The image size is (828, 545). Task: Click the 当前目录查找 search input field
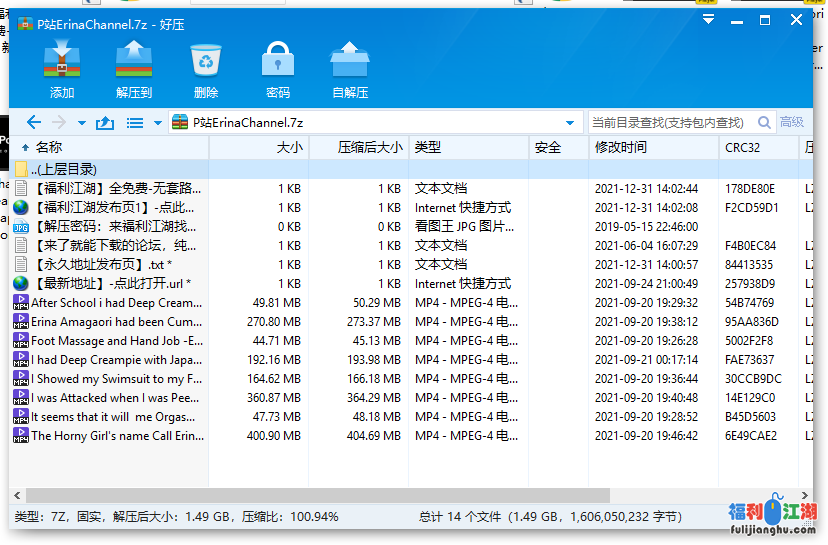coord(668,122)
